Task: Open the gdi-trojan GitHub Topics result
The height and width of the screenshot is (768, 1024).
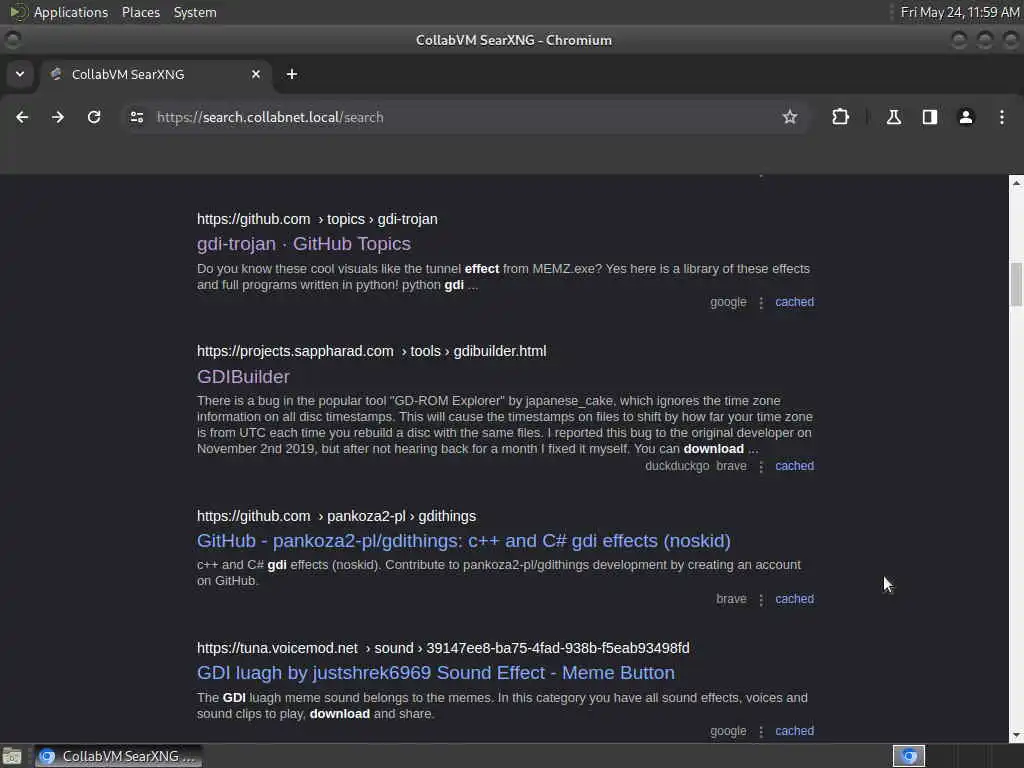Action: click(304, 244)
